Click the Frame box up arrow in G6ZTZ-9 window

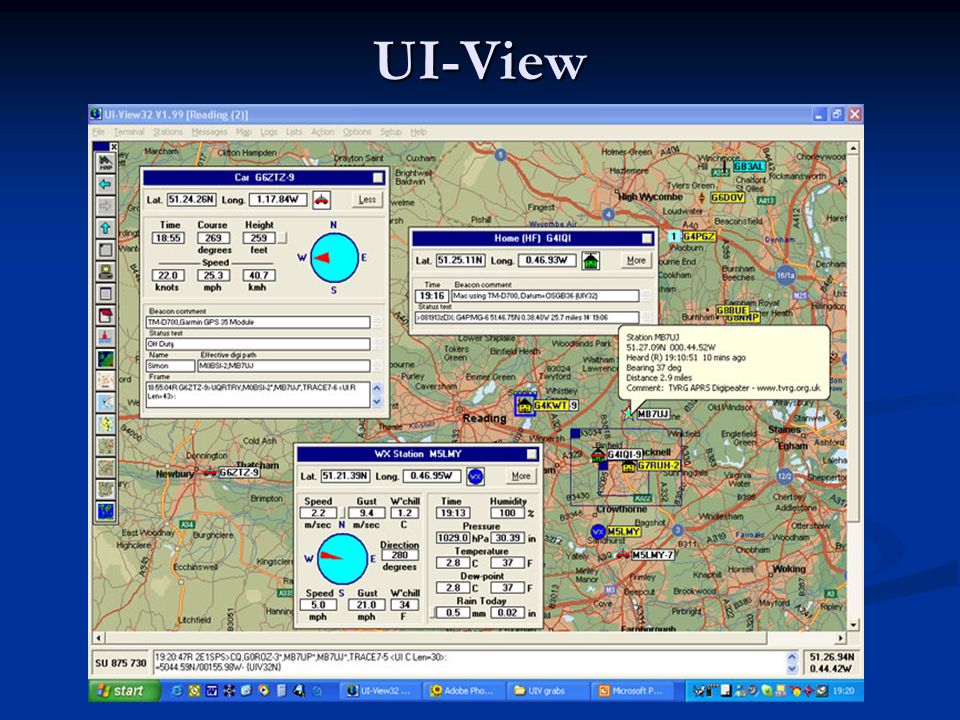point(377,388)
